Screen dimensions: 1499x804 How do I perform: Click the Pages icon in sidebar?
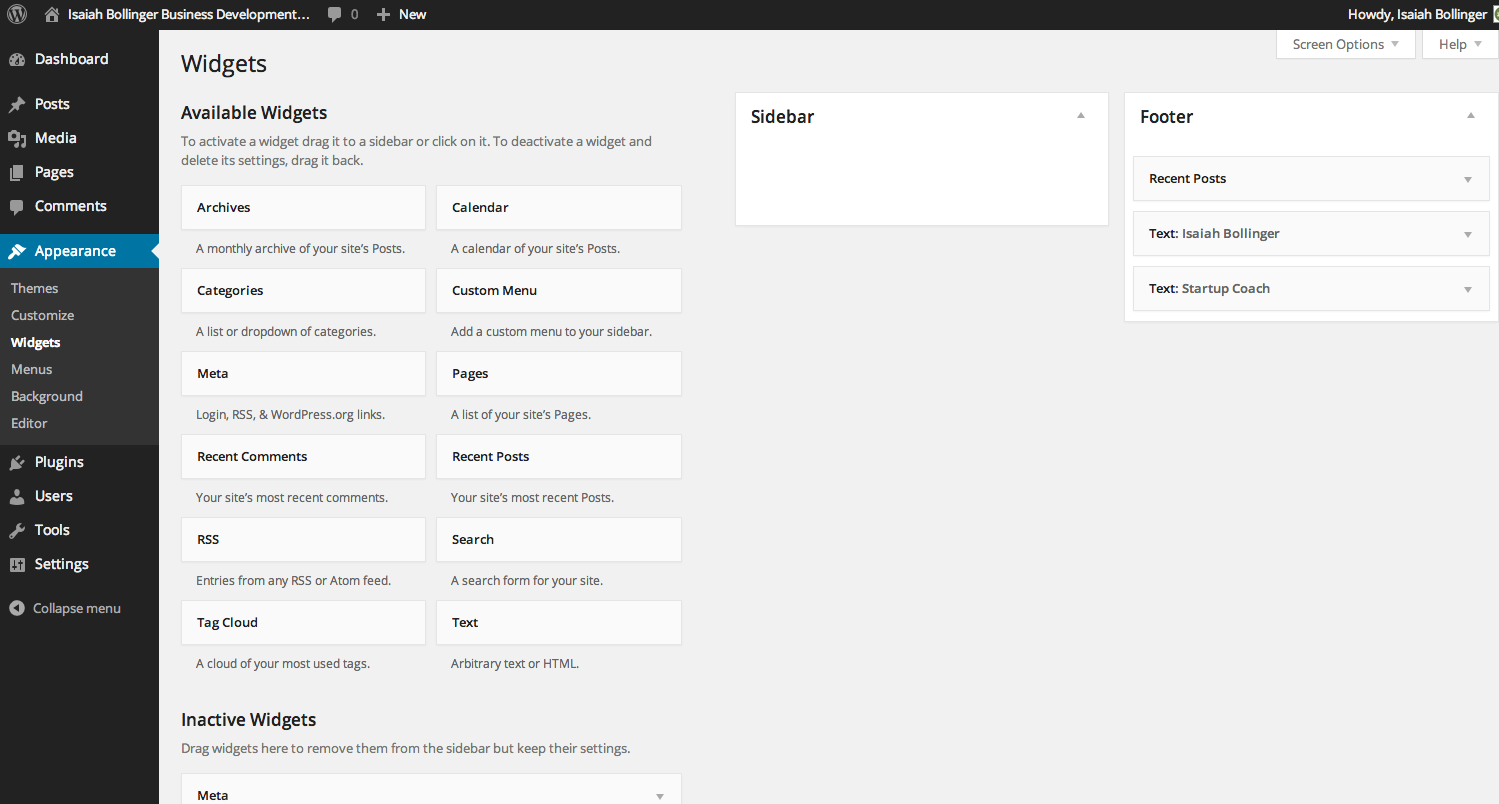(x=17, y=172)
